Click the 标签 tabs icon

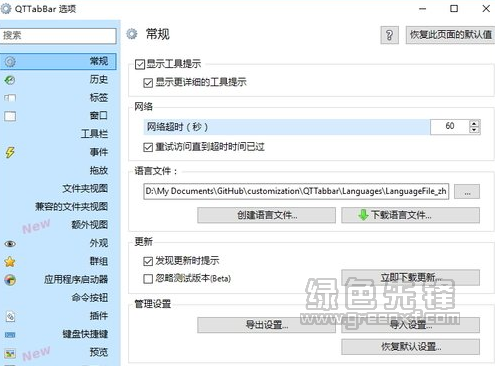click(10, 98)
